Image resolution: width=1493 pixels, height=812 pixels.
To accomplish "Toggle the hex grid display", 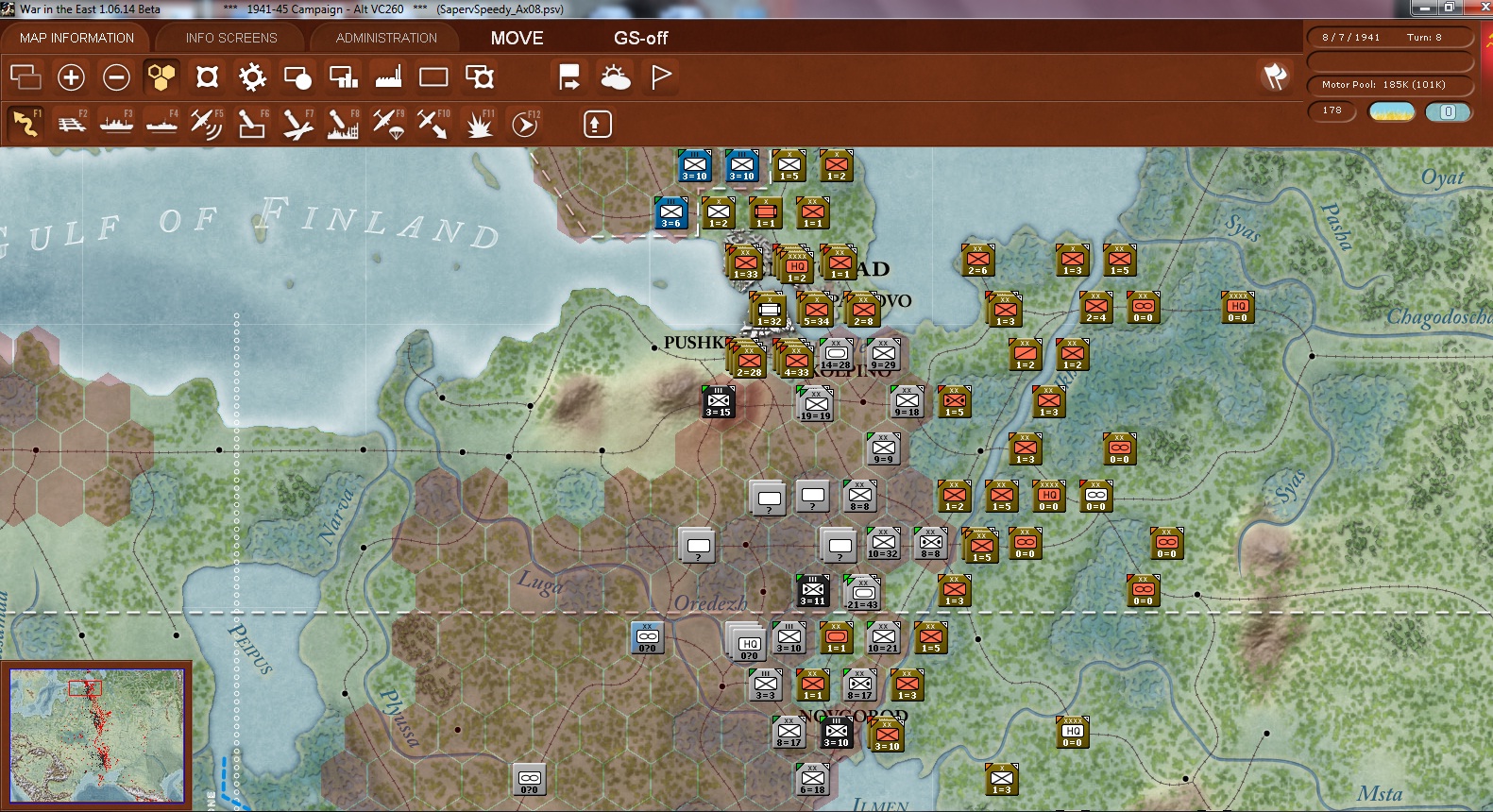I will [x=161, y=76].
